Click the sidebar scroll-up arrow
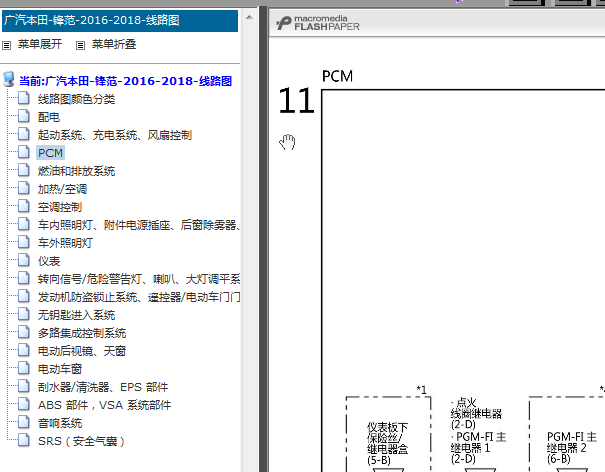Viewport: 605px width, 472px height. tap(249, 17)
